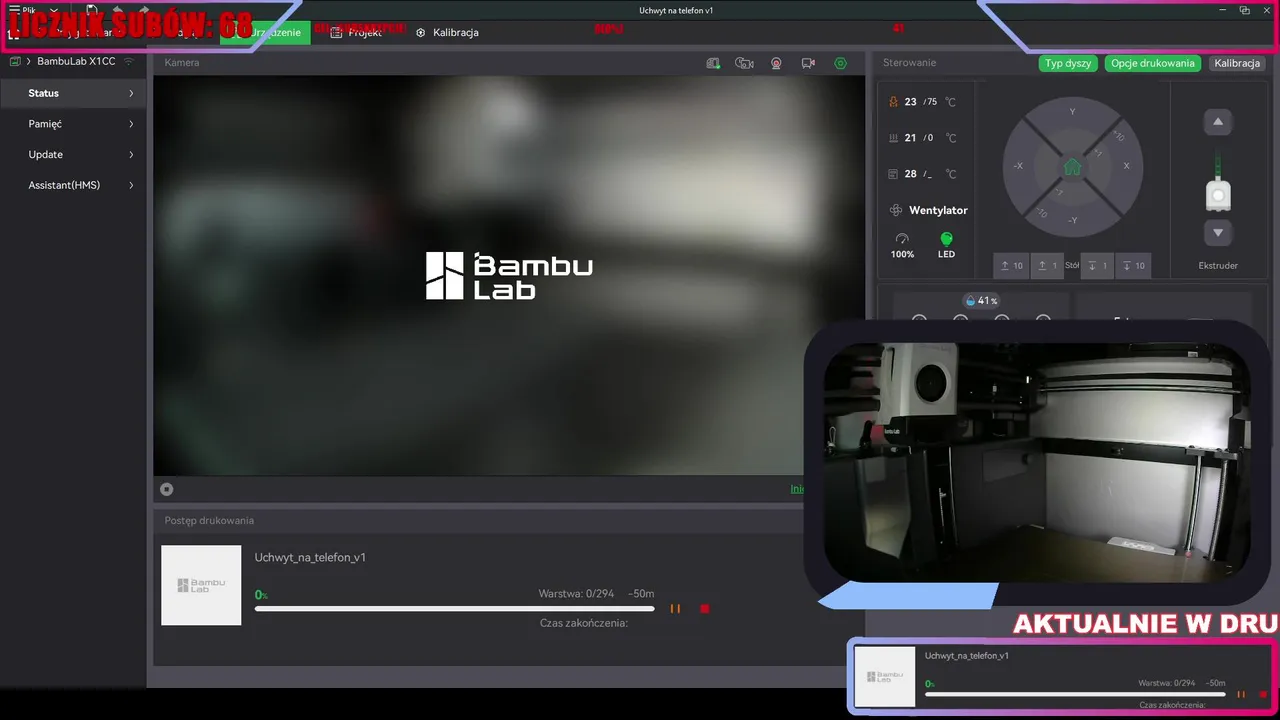Screen dimensions: 1280x720
Task: Raise bed by 10 with Stół up arrow
Action: coord(1011,266)
